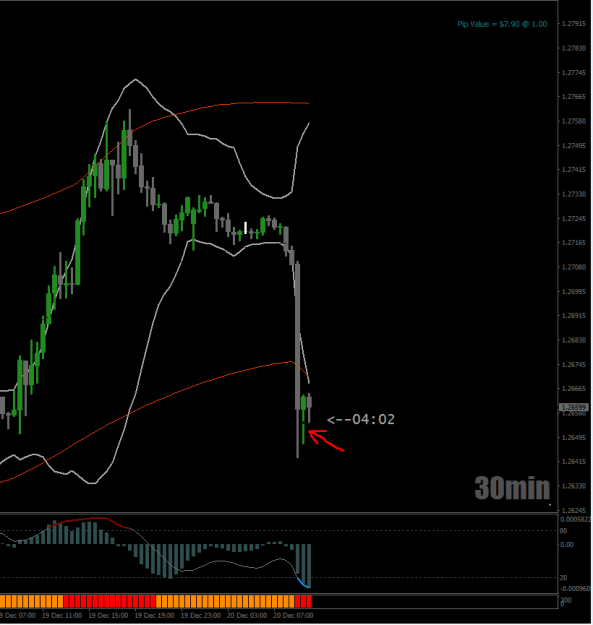The height and width of the screenshot is (625, 593).
Task: Click the indicator level 20 label
Action: click(x=564, y=578)
